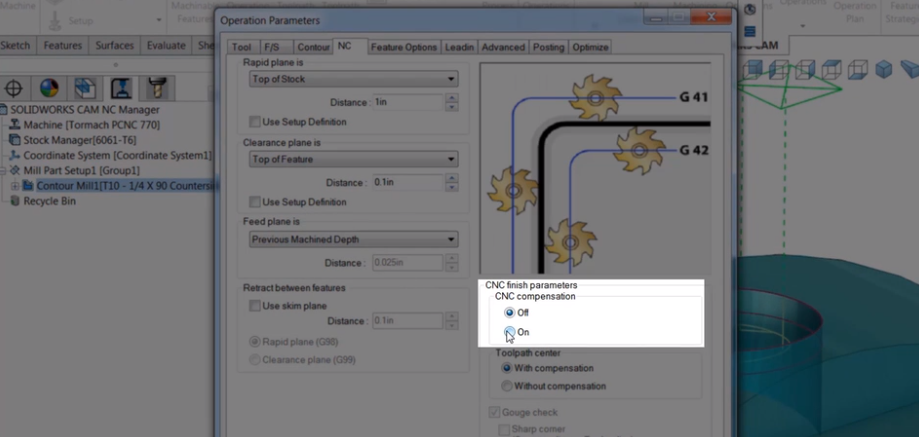919x437 pixels.
Task: Open the Clearance plane Top of Feature dropdown
Action: click(353, 159)
